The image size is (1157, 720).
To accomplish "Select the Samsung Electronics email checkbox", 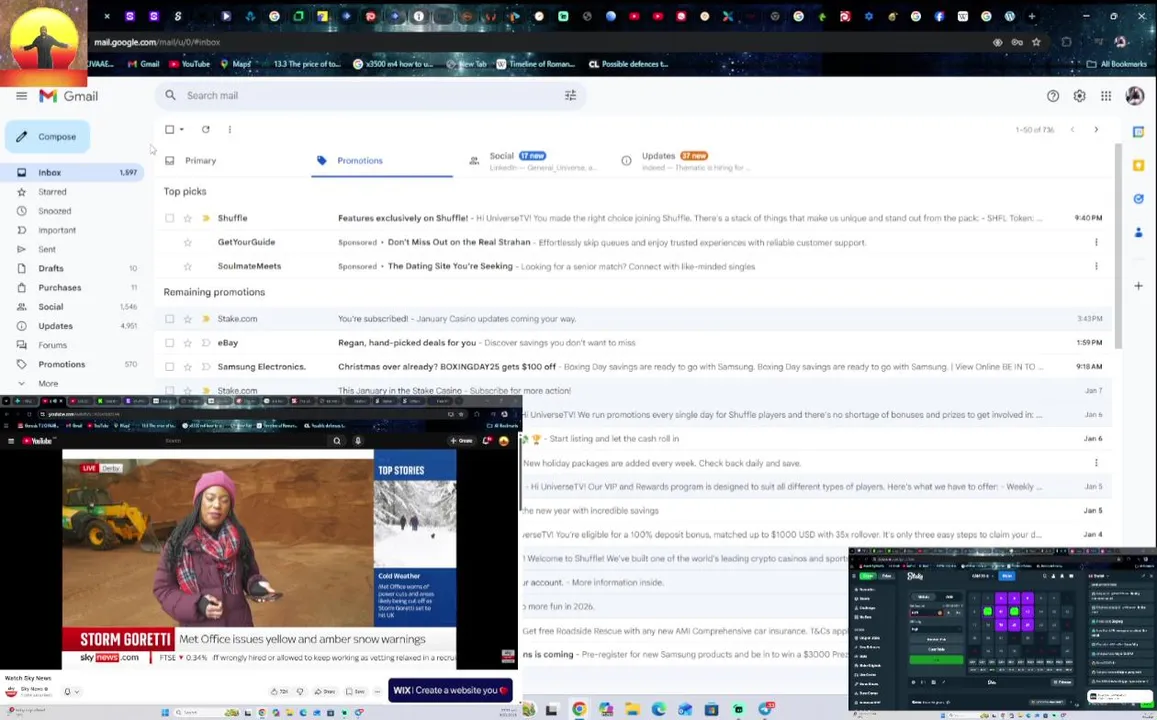I will [x=170, y=367].
